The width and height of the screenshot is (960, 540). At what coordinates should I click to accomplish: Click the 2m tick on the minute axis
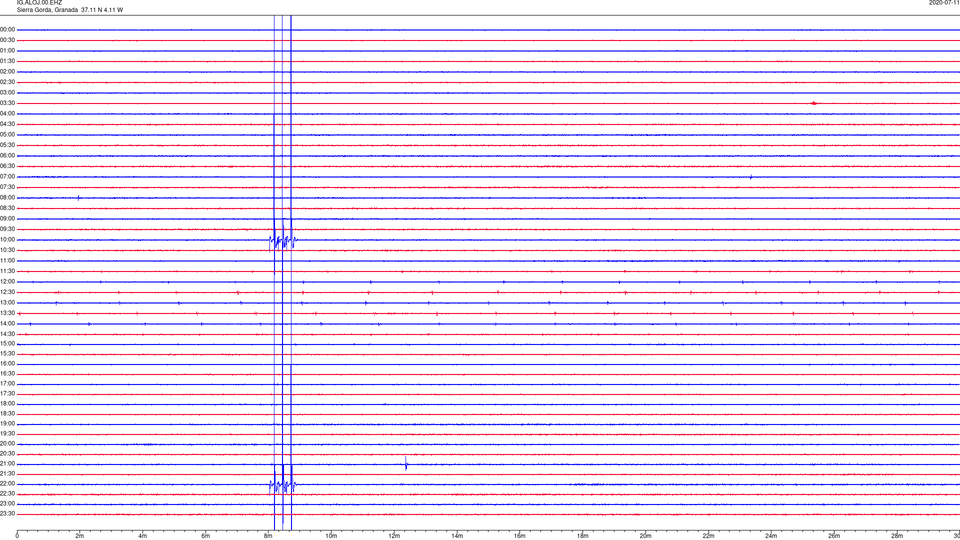[x=80, y=536]
